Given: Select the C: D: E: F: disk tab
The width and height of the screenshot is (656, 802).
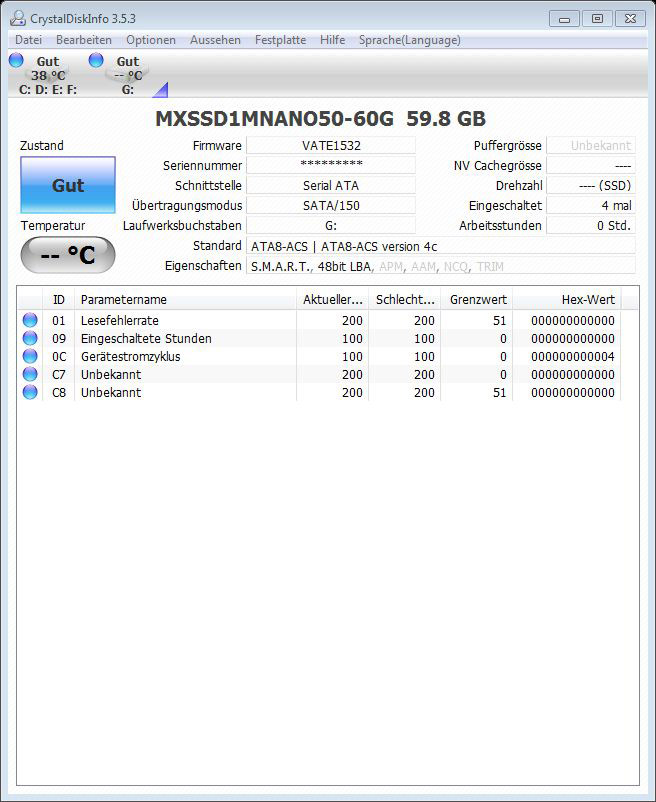Looking at the screenshot, I should click(x=48, y=75).
